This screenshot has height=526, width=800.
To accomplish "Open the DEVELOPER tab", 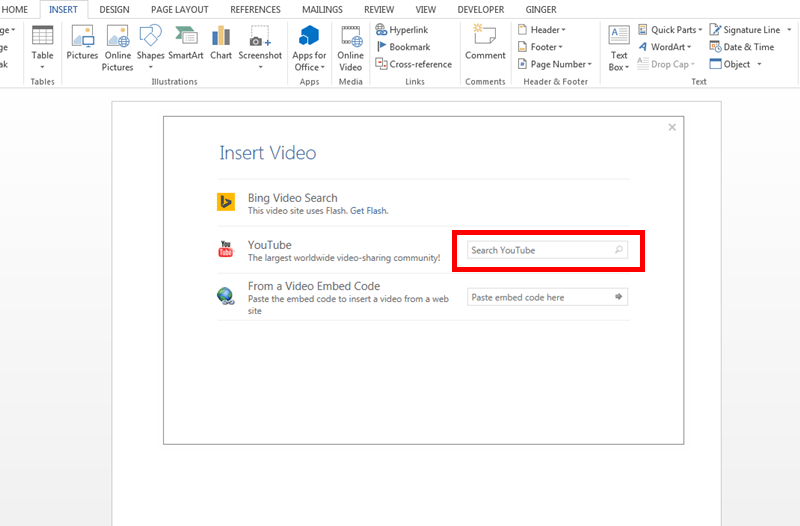I will (x=481, y=9).
